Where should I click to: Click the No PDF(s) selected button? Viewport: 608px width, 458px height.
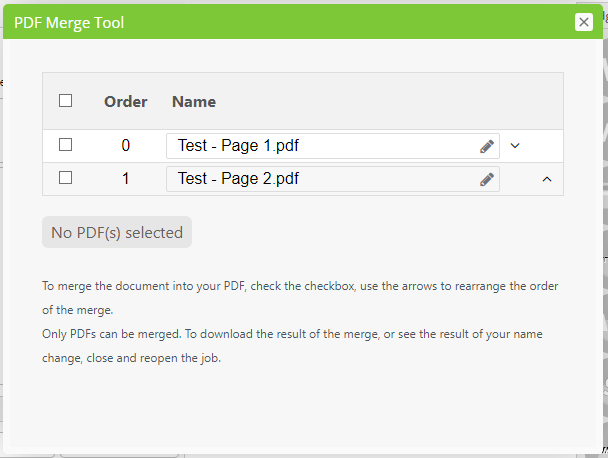point(117,232)
